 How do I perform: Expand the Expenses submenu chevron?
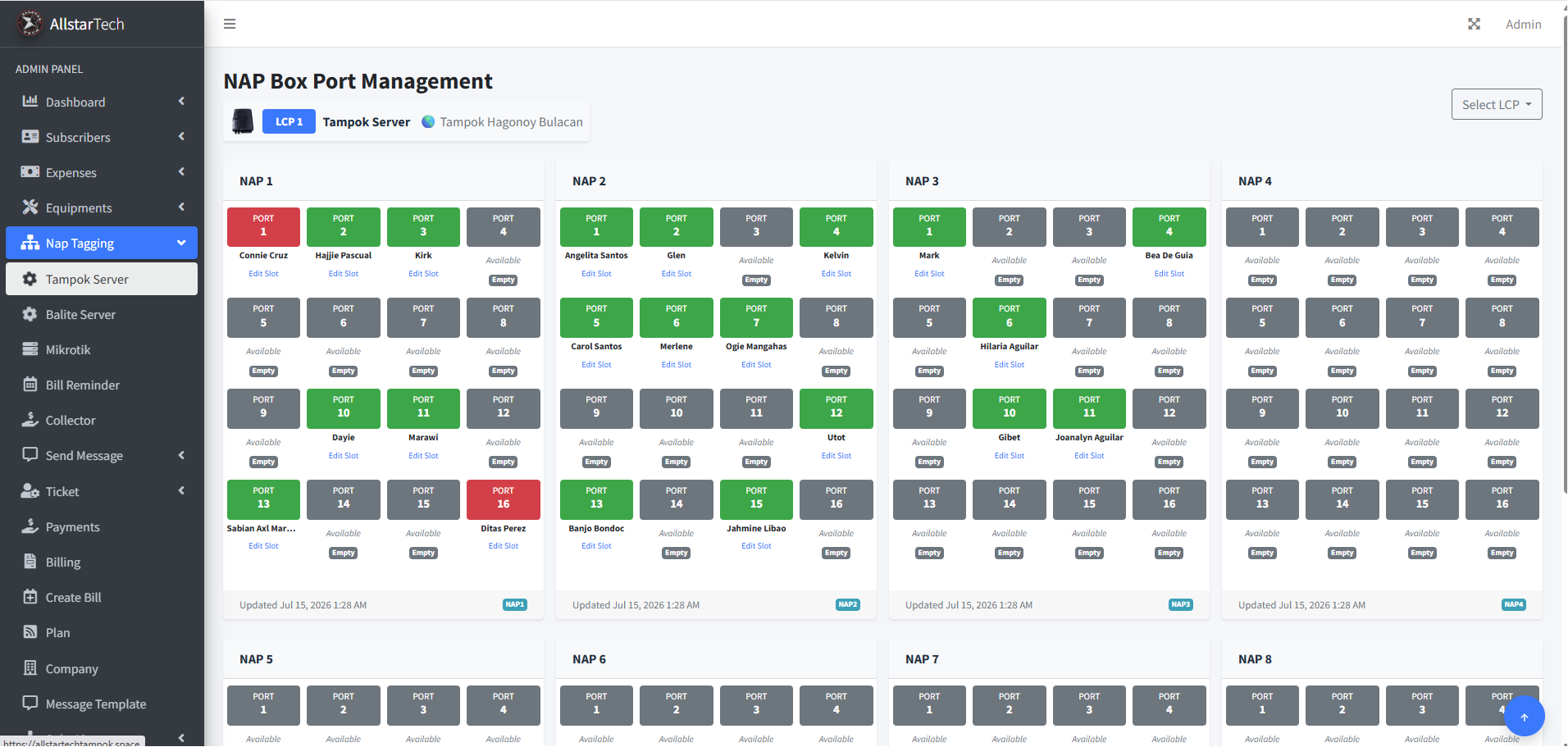coord(181,171)
